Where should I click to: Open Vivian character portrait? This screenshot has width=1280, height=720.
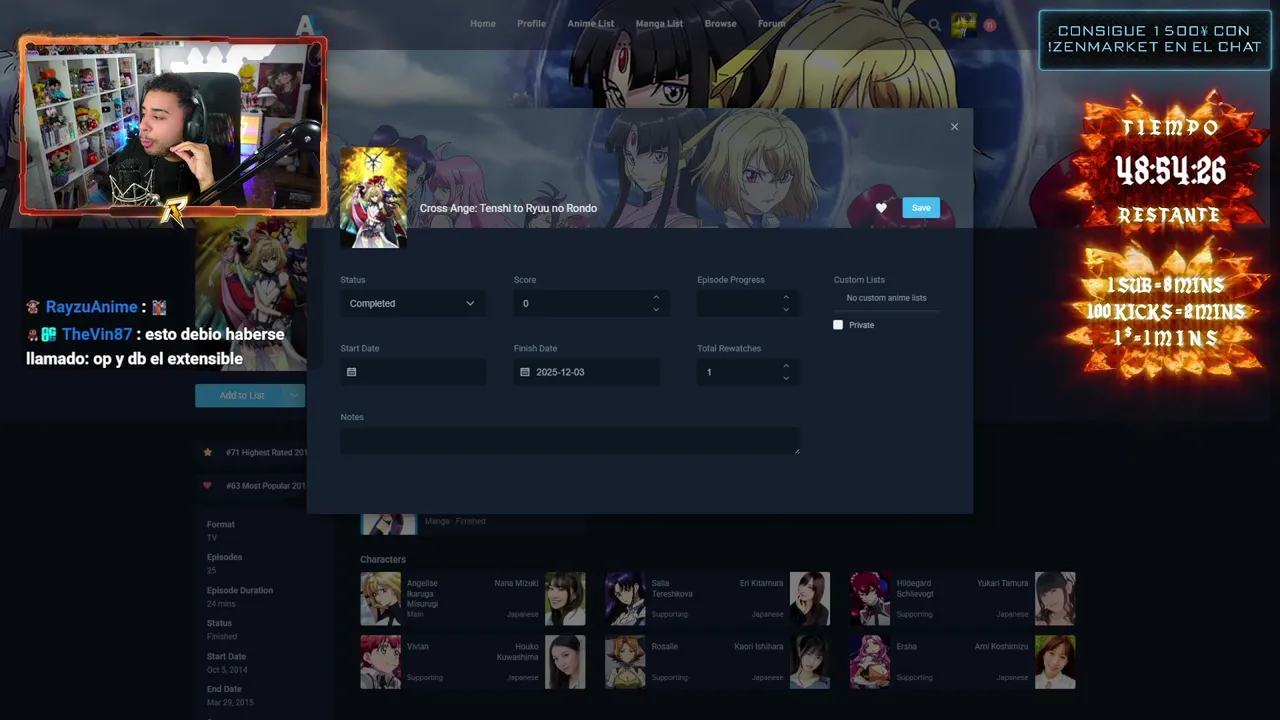point(380,662)
